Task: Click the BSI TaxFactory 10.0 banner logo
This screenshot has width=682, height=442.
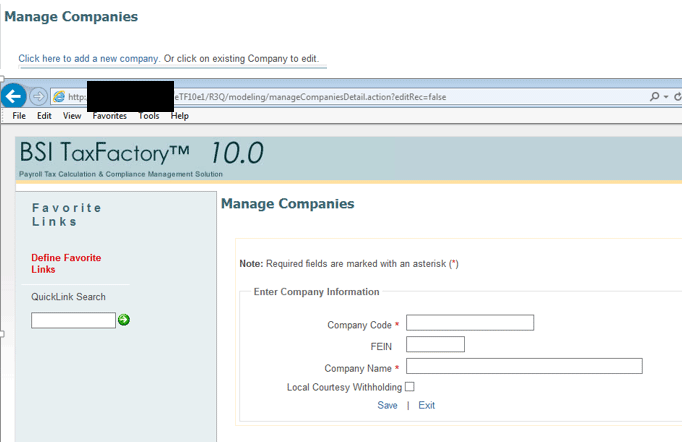Action: (x=142, y=153)
